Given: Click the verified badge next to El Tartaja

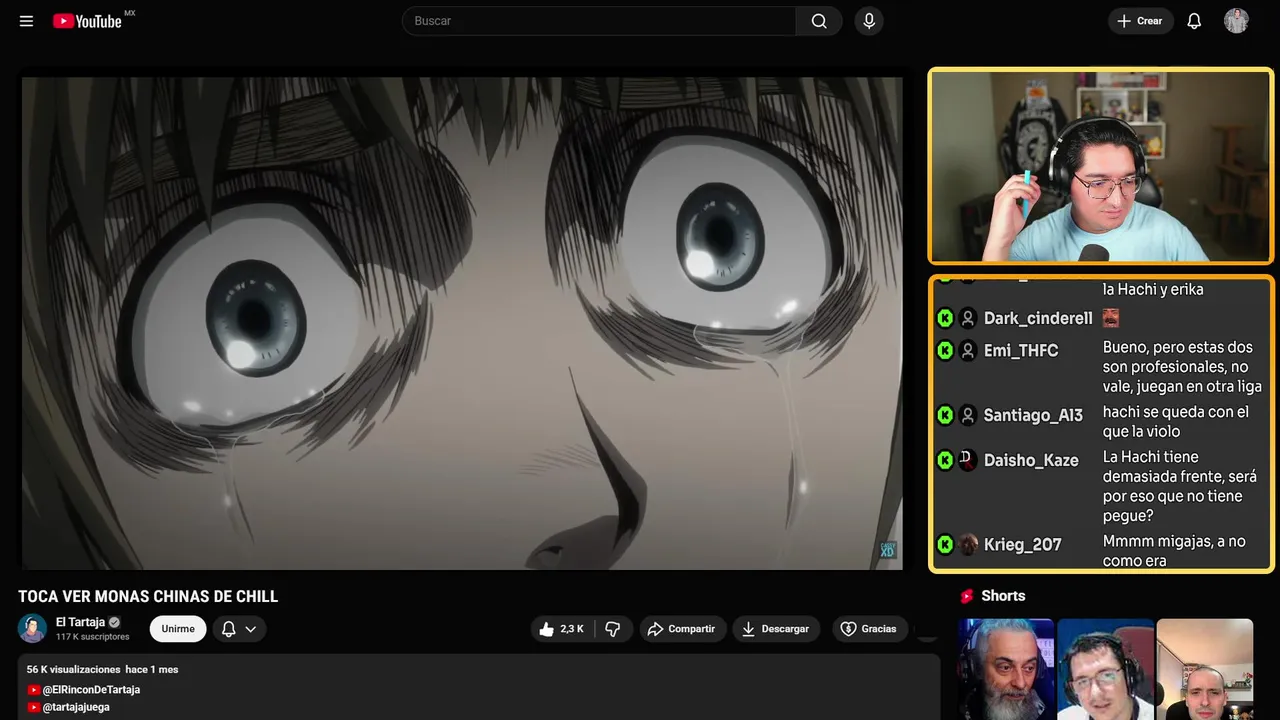Looking at the screenshot, I should pyautogui.click(x=114, y=622).
